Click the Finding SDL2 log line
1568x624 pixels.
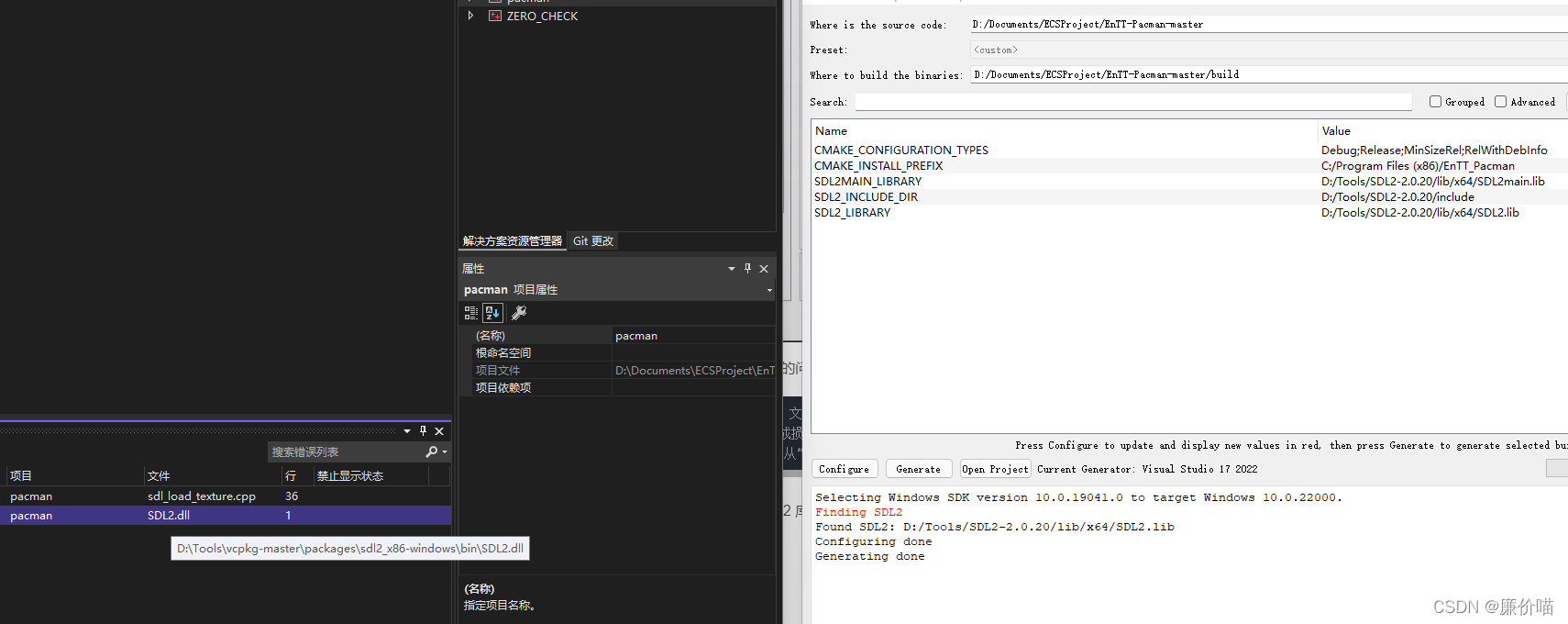pyautogui.click(x=858, y=512)
